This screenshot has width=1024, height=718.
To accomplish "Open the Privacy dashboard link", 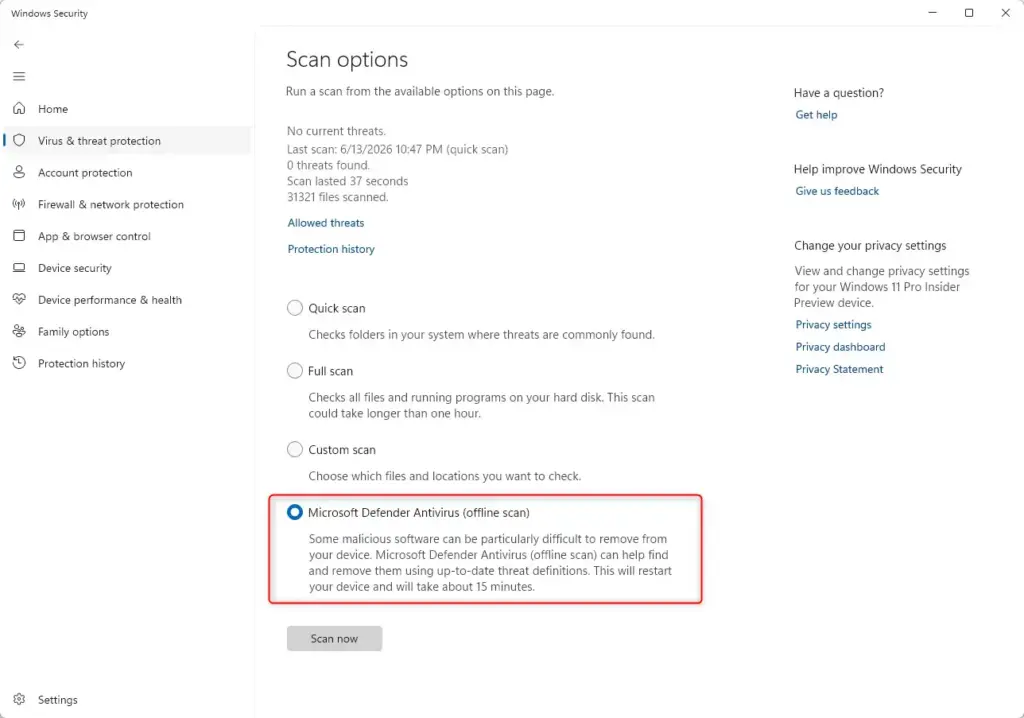I will pos(840,347).
